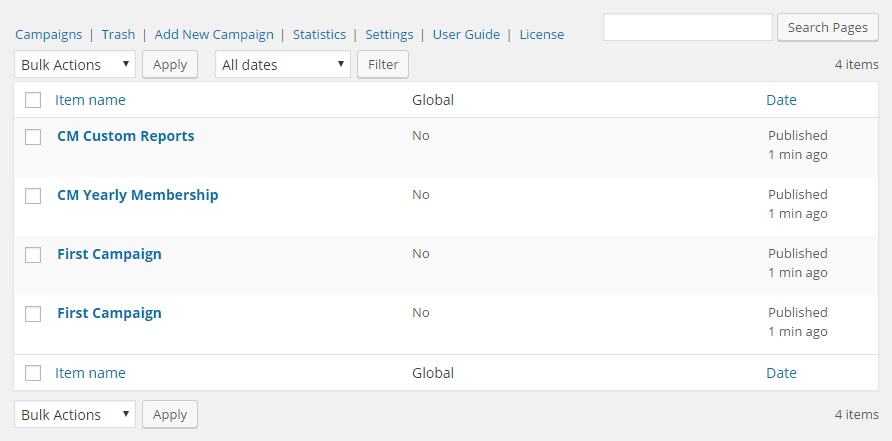Toggle the select-all checkbox in table footer
Image resolution: width=892 pixels, height=441 pixels.
pos(33,373)
